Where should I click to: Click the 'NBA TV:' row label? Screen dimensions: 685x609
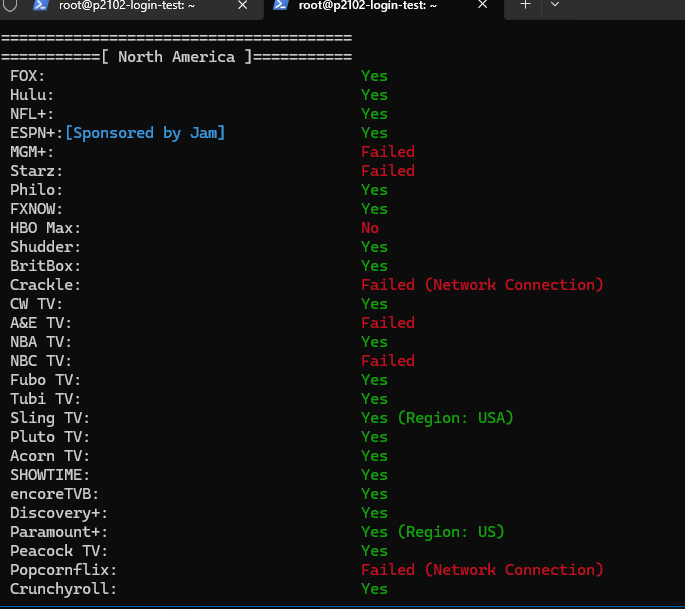(x=41, y=342)
